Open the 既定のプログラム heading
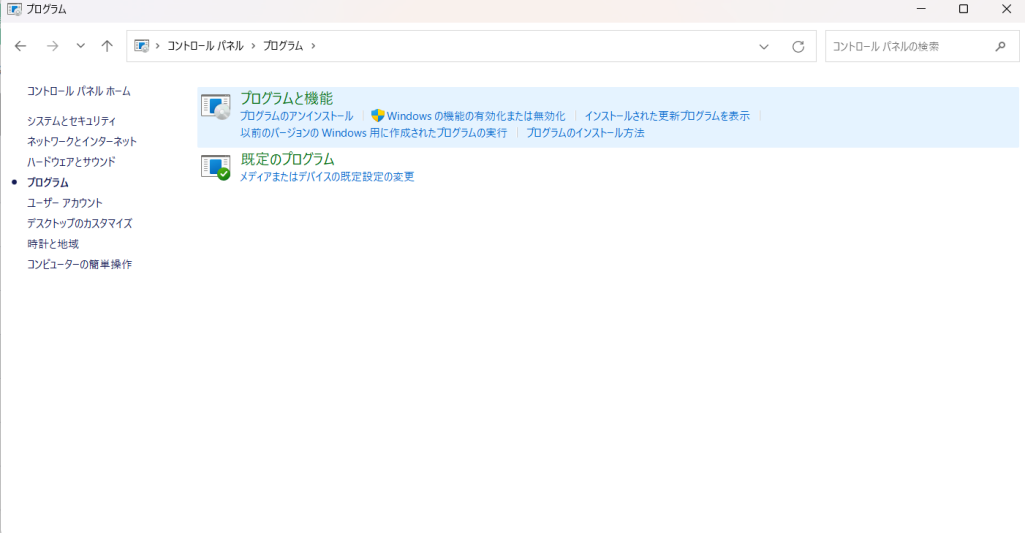 pos(288,159)
